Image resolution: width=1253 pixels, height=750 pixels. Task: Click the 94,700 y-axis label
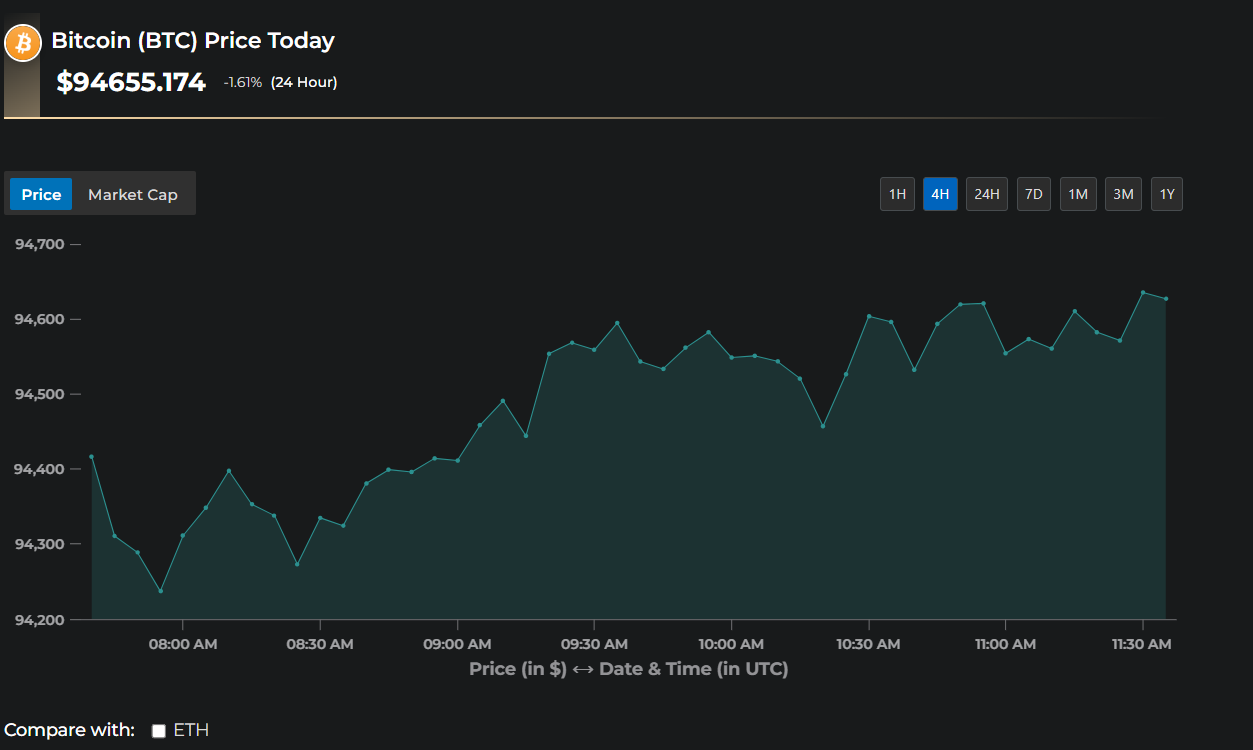(x=40, y=244)
